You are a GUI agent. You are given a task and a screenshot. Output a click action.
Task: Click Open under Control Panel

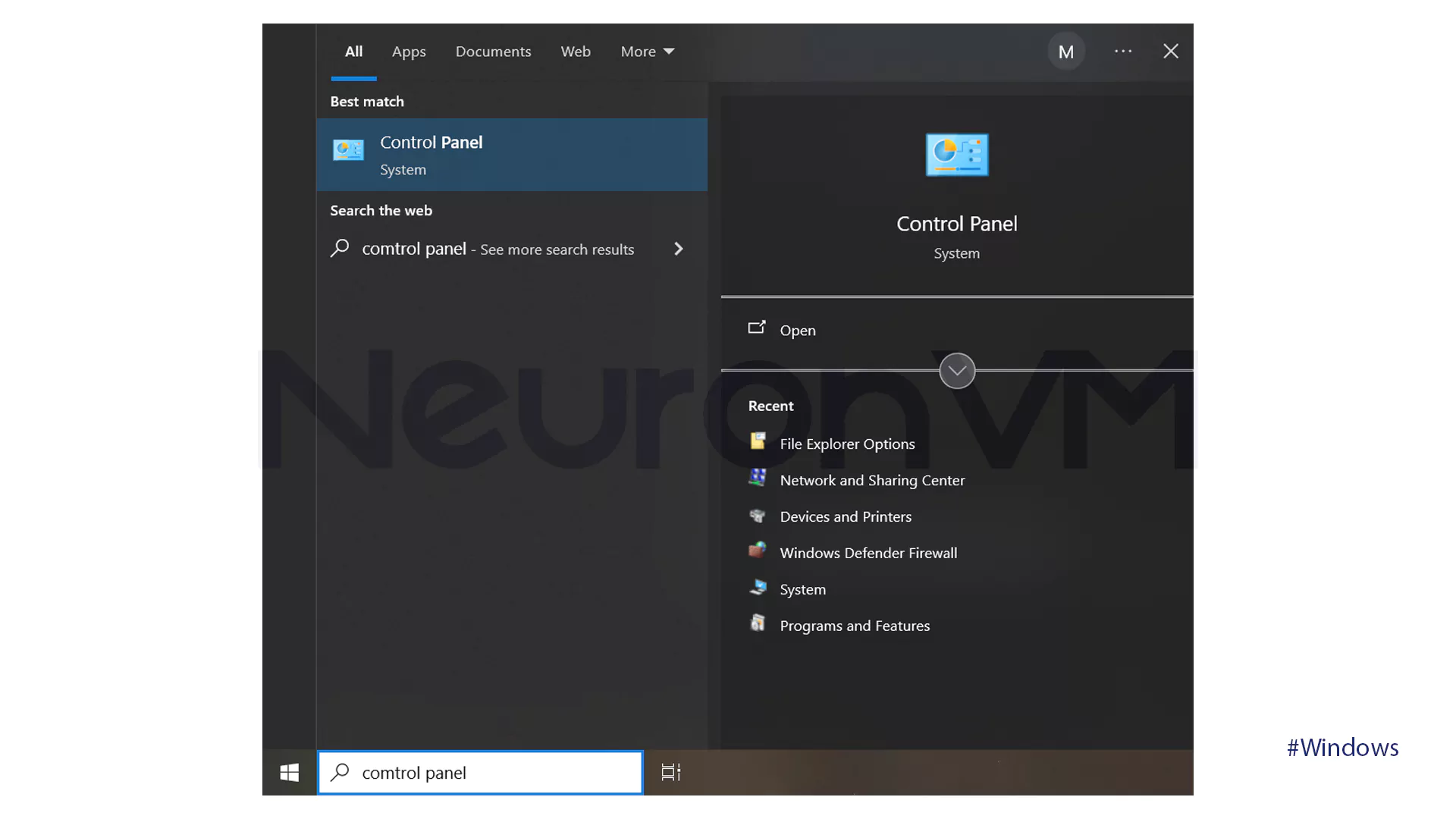(797, 330)
